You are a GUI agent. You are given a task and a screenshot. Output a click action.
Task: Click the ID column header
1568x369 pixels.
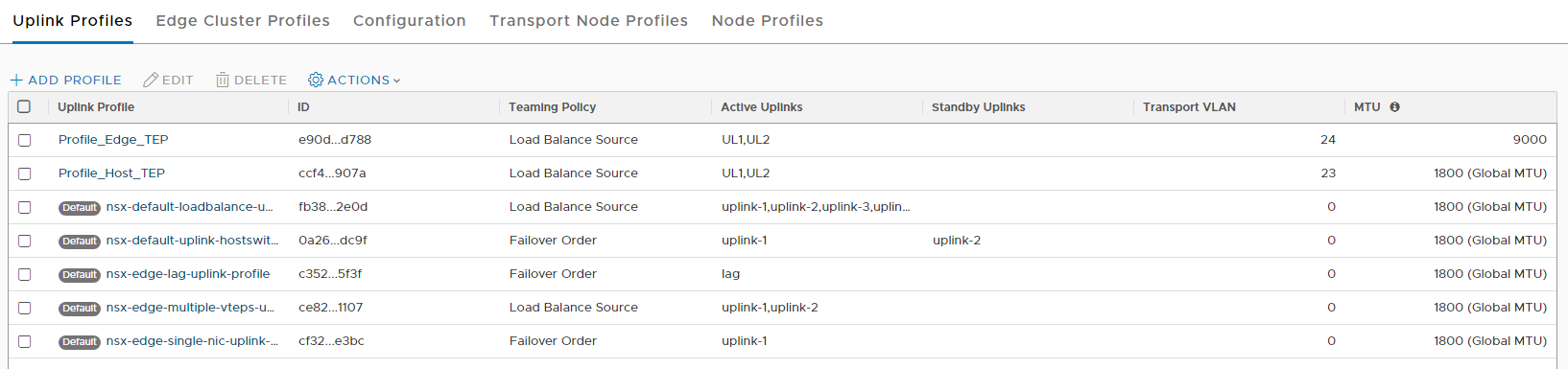tap(303, 107)
